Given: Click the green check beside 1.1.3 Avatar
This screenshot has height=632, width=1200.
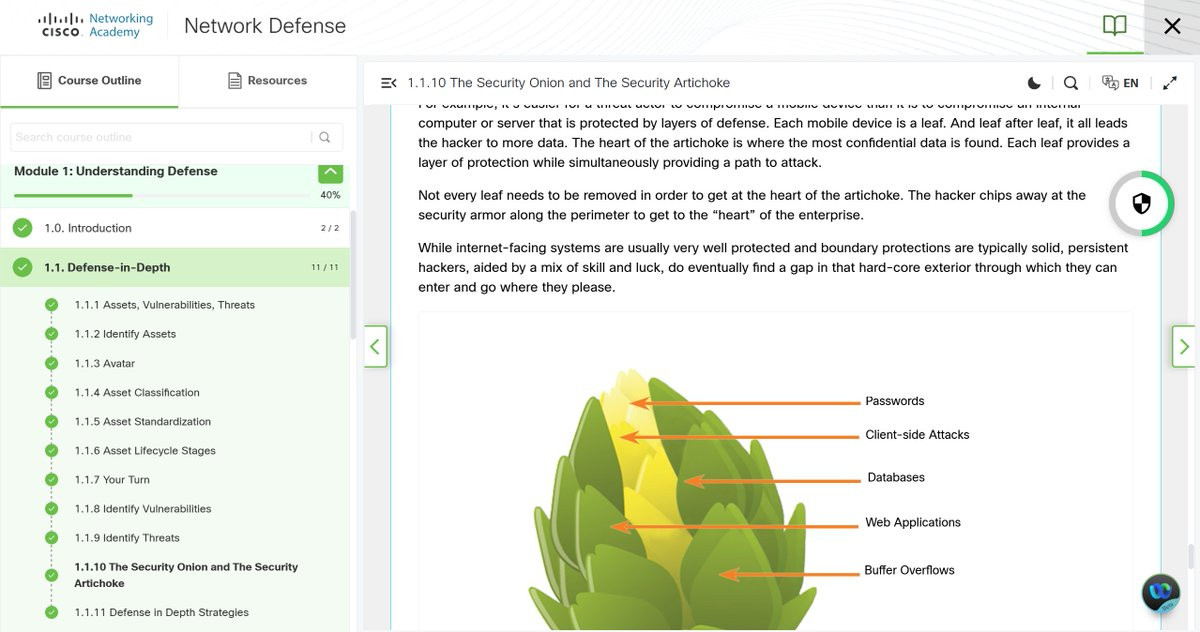Looking at the screenshot, I should pos(52,363).
